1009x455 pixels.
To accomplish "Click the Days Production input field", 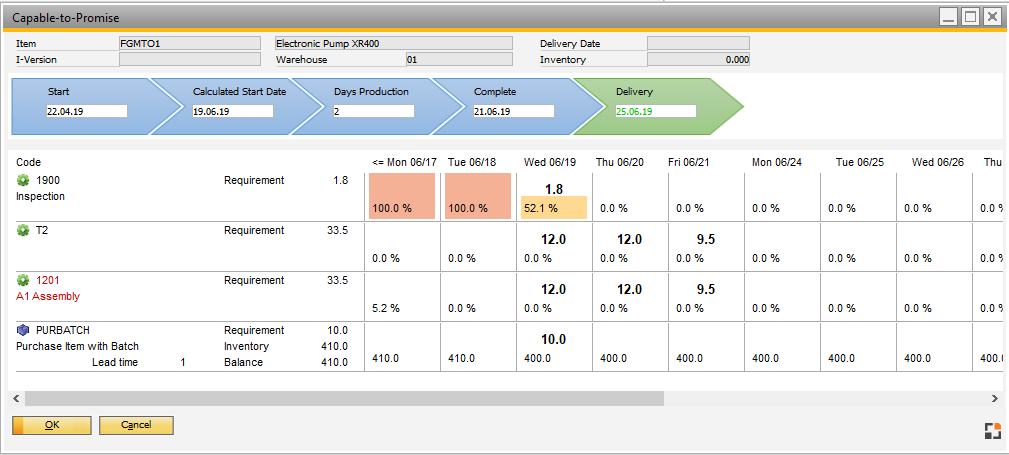I will (373, 111).
